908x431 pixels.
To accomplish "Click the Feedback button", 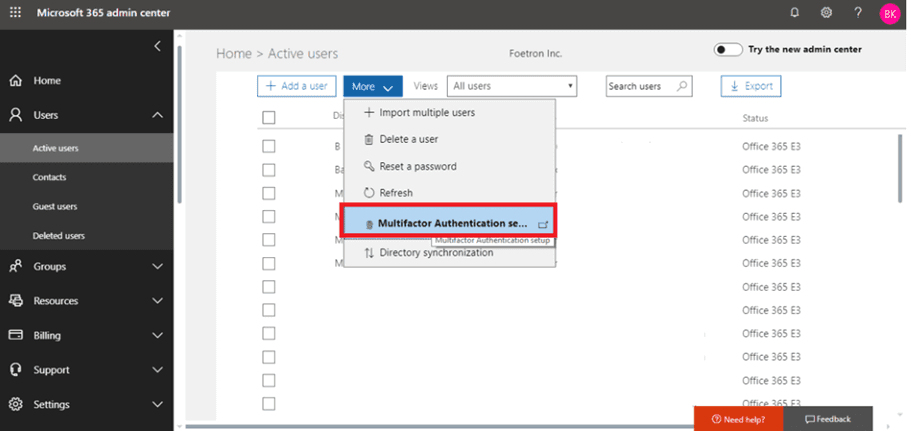I will [x=828, y=419].
